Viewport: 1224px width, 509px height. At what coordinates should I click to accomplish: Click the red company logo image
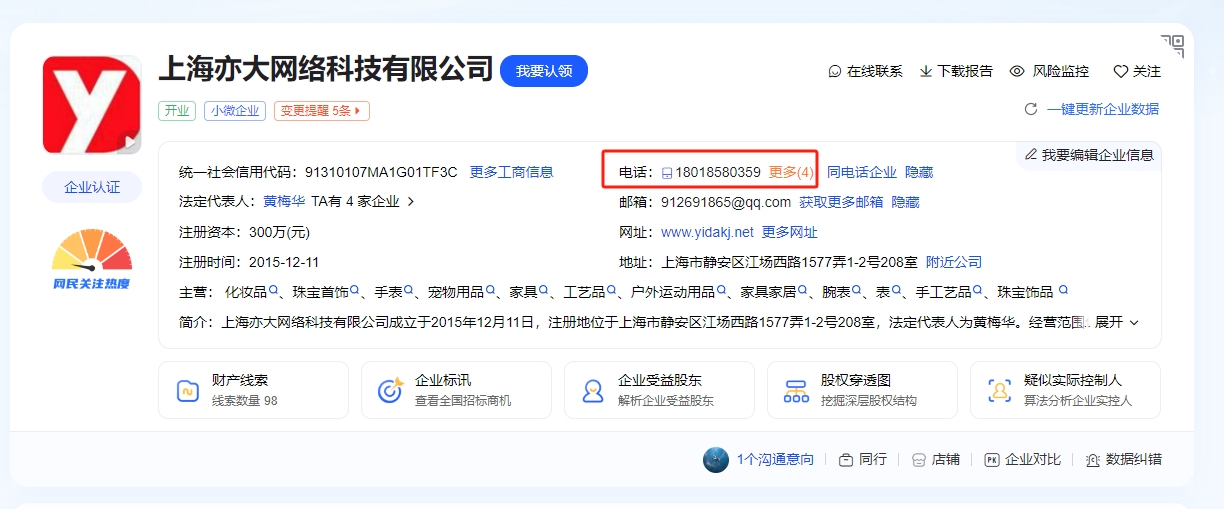point(92,105)
